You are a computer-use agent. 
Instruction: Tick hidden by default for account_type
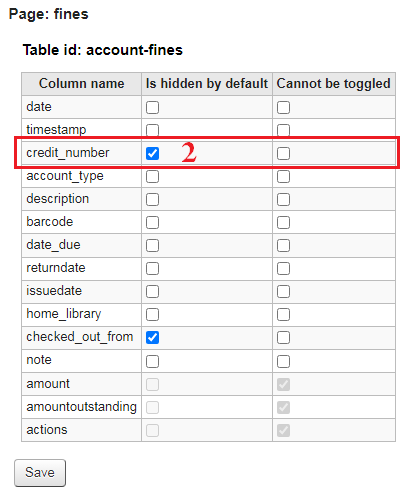tap(152, 176)
